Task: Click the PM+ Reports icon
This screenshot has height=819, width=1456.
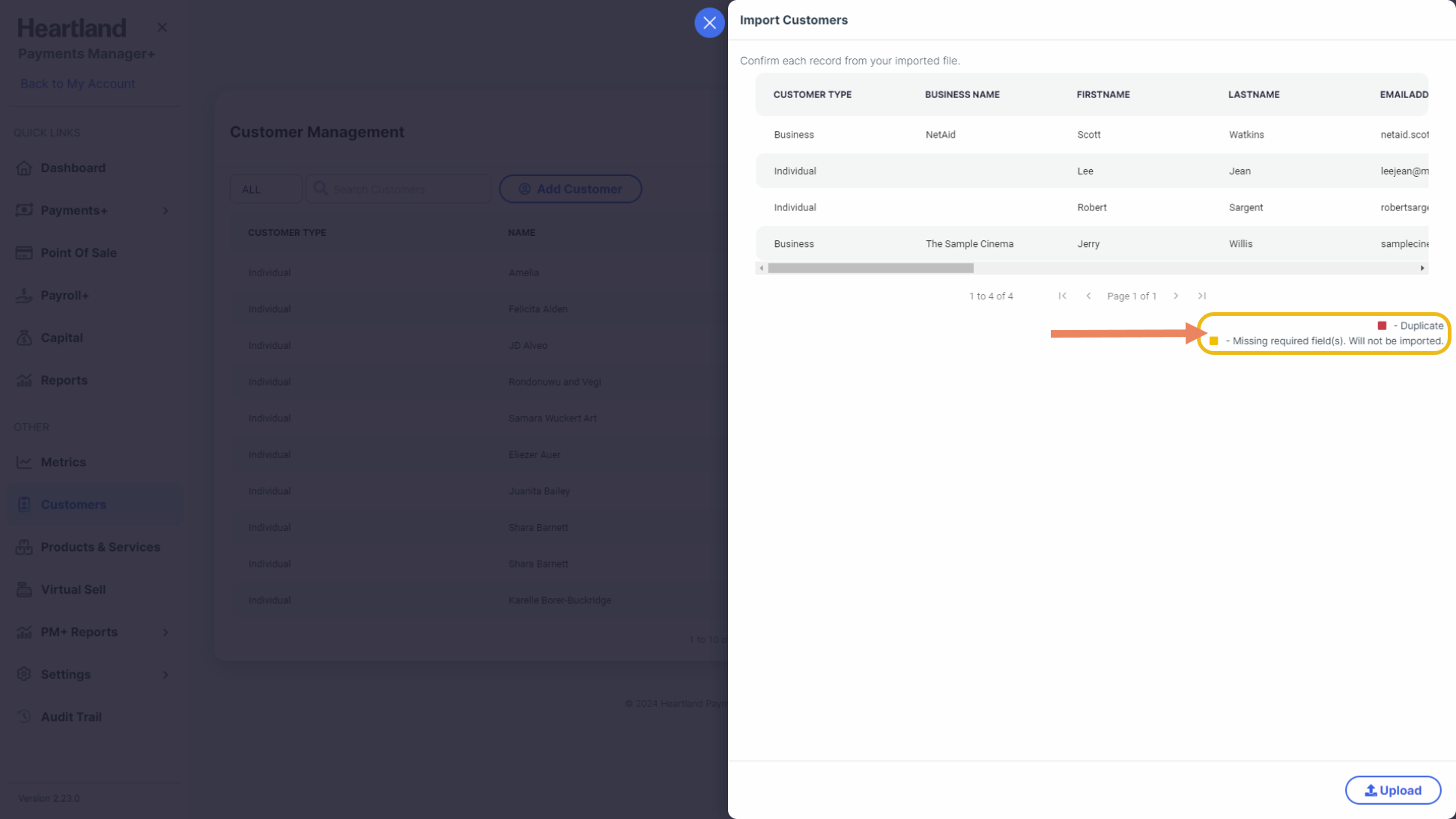Action: pyautogui.click(x=24, y=632)
